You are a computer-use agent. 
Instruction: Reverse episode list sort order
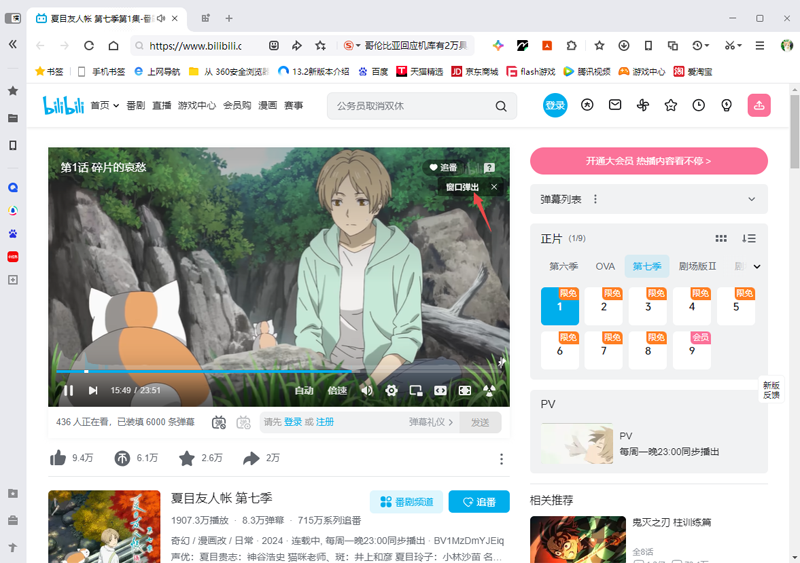click(748, 238)
